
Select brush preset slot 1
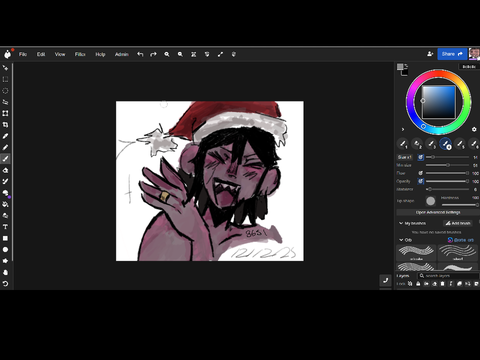(x=403, y=144)
